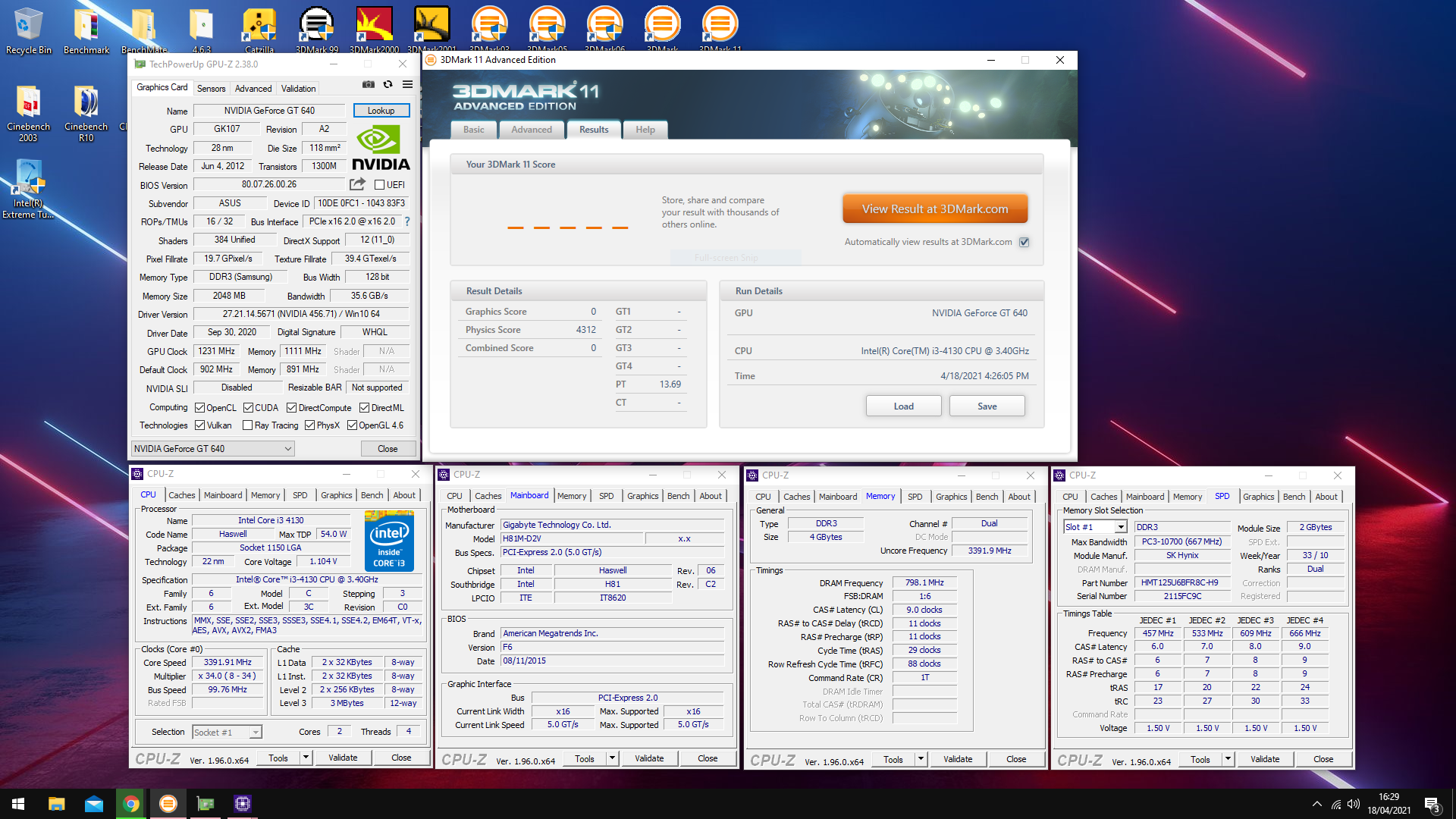Viewport: 1456px width, 819px height.
Task: Toggle the PhysX checkbox
Action: [x=309, y=425]
